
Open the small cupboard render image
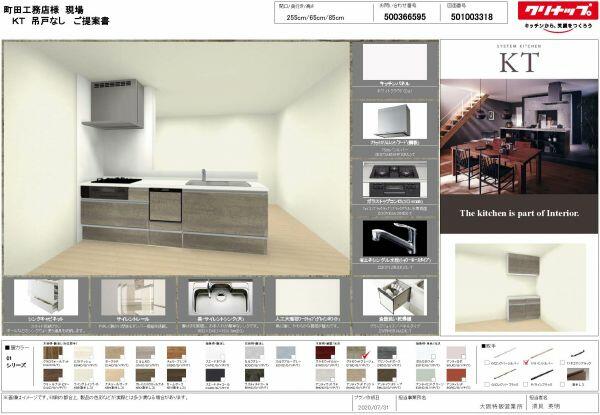click(520, 288)
